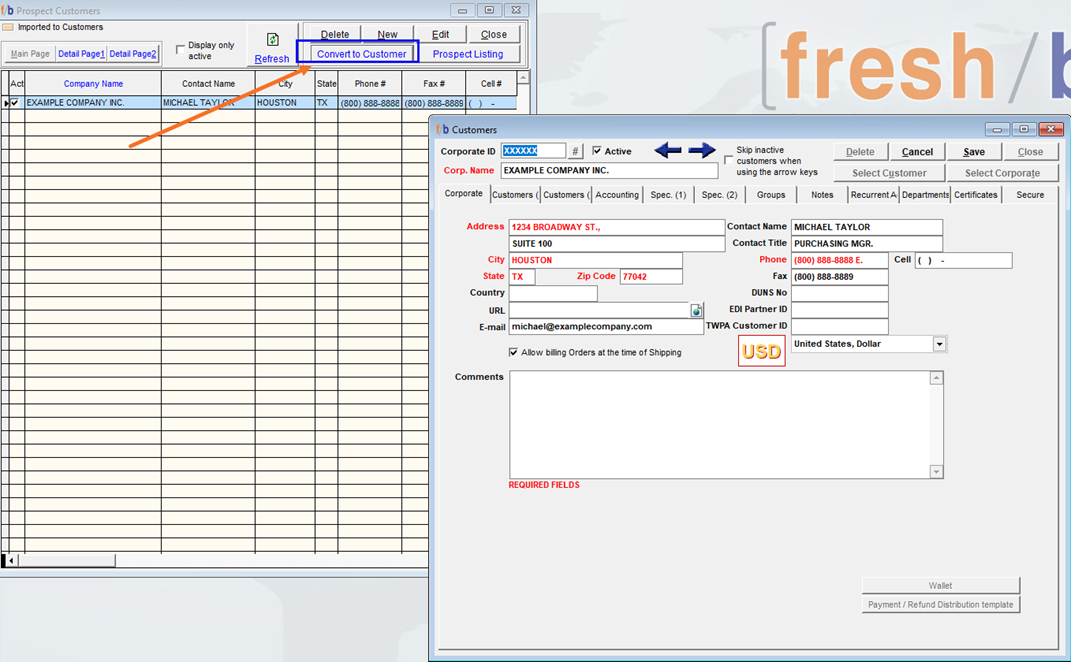Click Convert to Customer button
Screen dimensions: 1071x662
pyautogui.click(x=361, y=54)
